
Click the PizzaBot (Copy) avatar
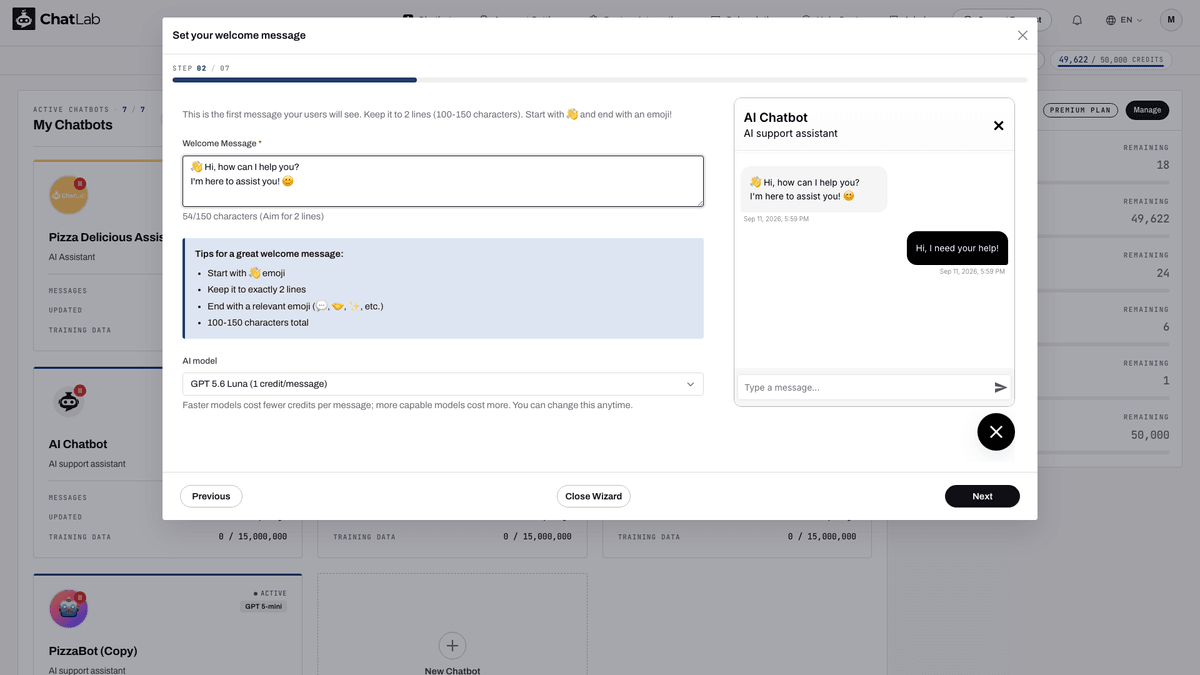pos(68,609)
